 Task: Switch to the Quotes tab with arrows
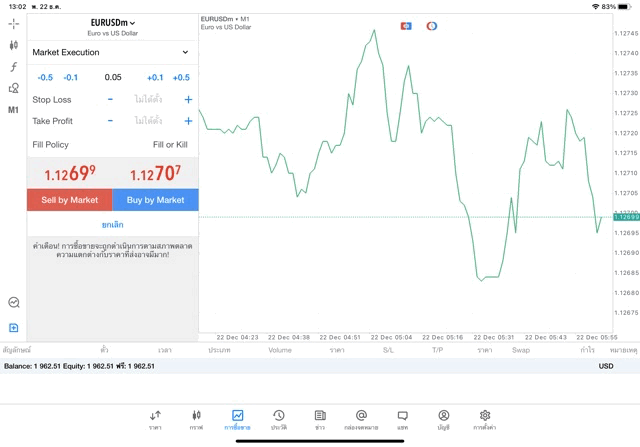tap(155, 419)
